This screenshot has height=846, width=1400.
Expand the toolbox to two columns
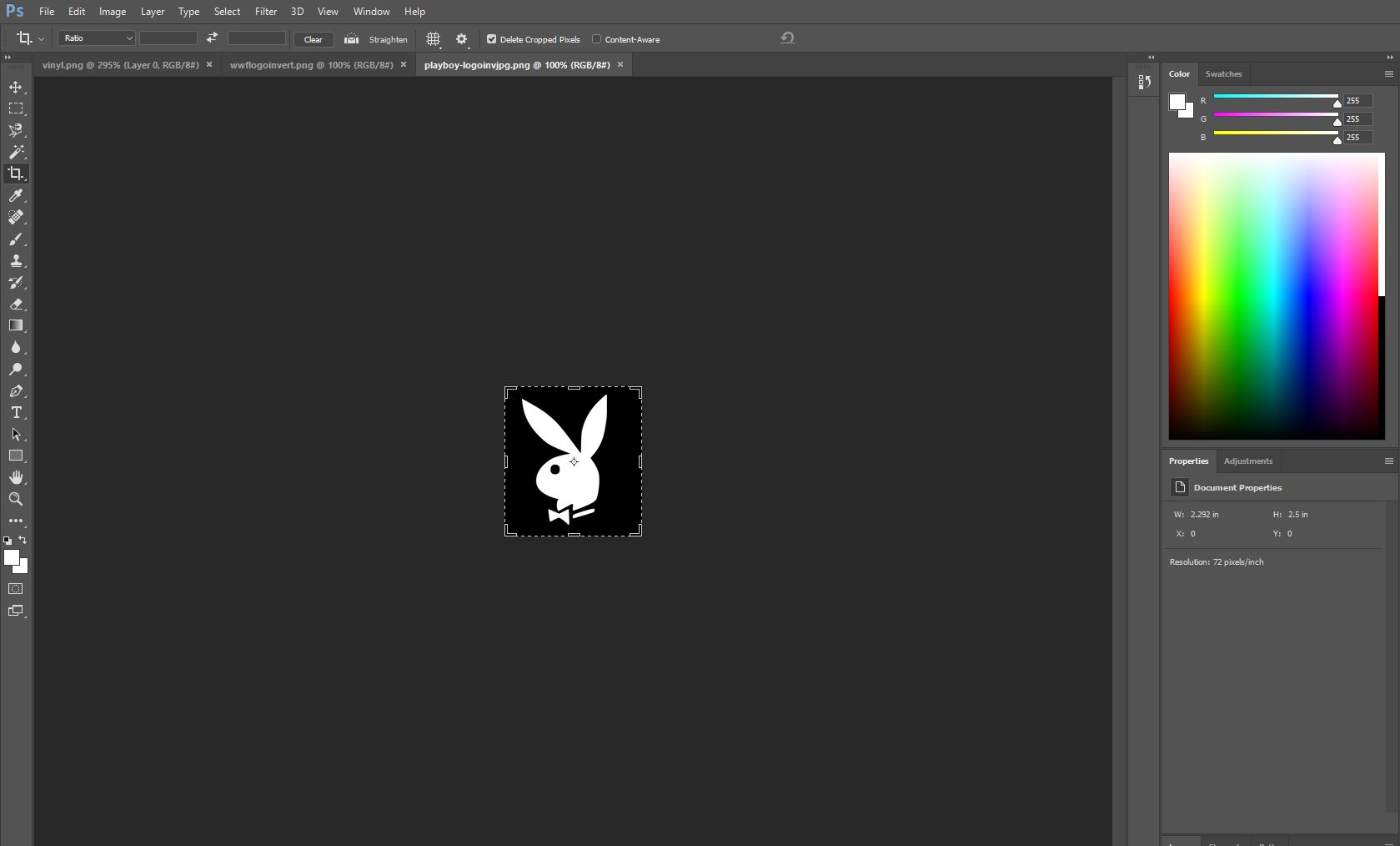(x=8, y=58)
